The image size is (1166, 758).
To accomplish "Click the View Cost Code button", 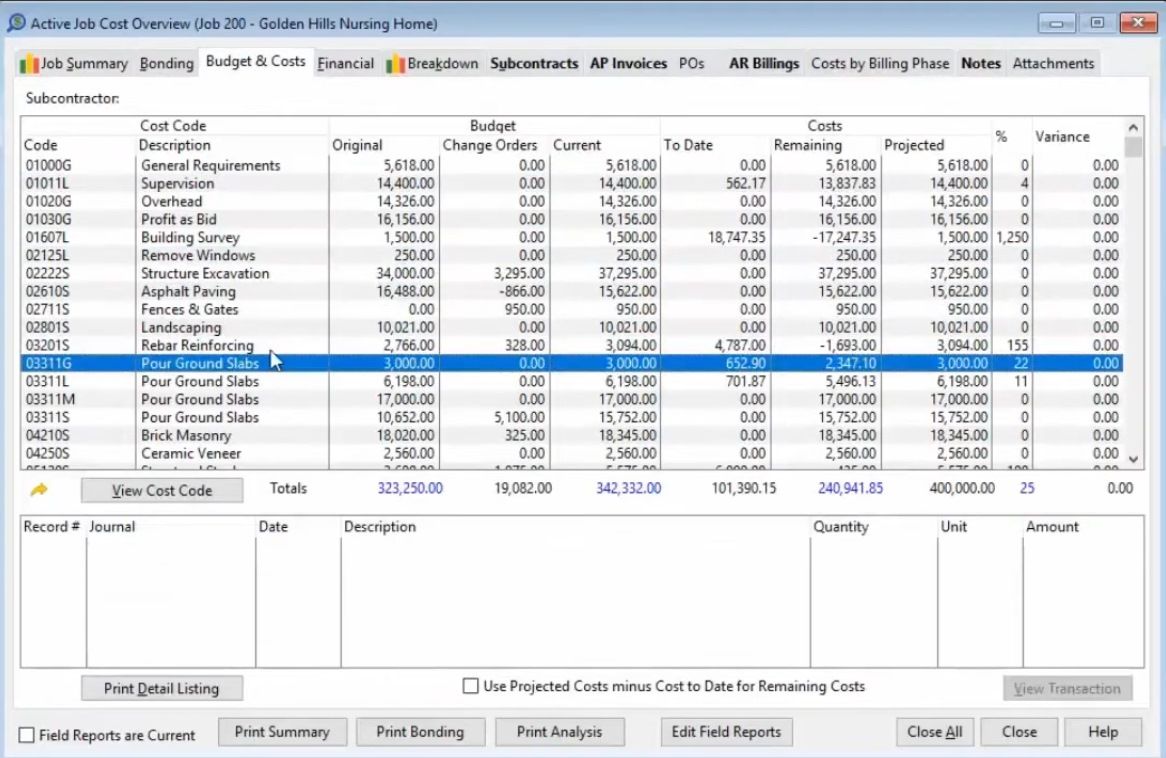I will click(x=162, y=490).
